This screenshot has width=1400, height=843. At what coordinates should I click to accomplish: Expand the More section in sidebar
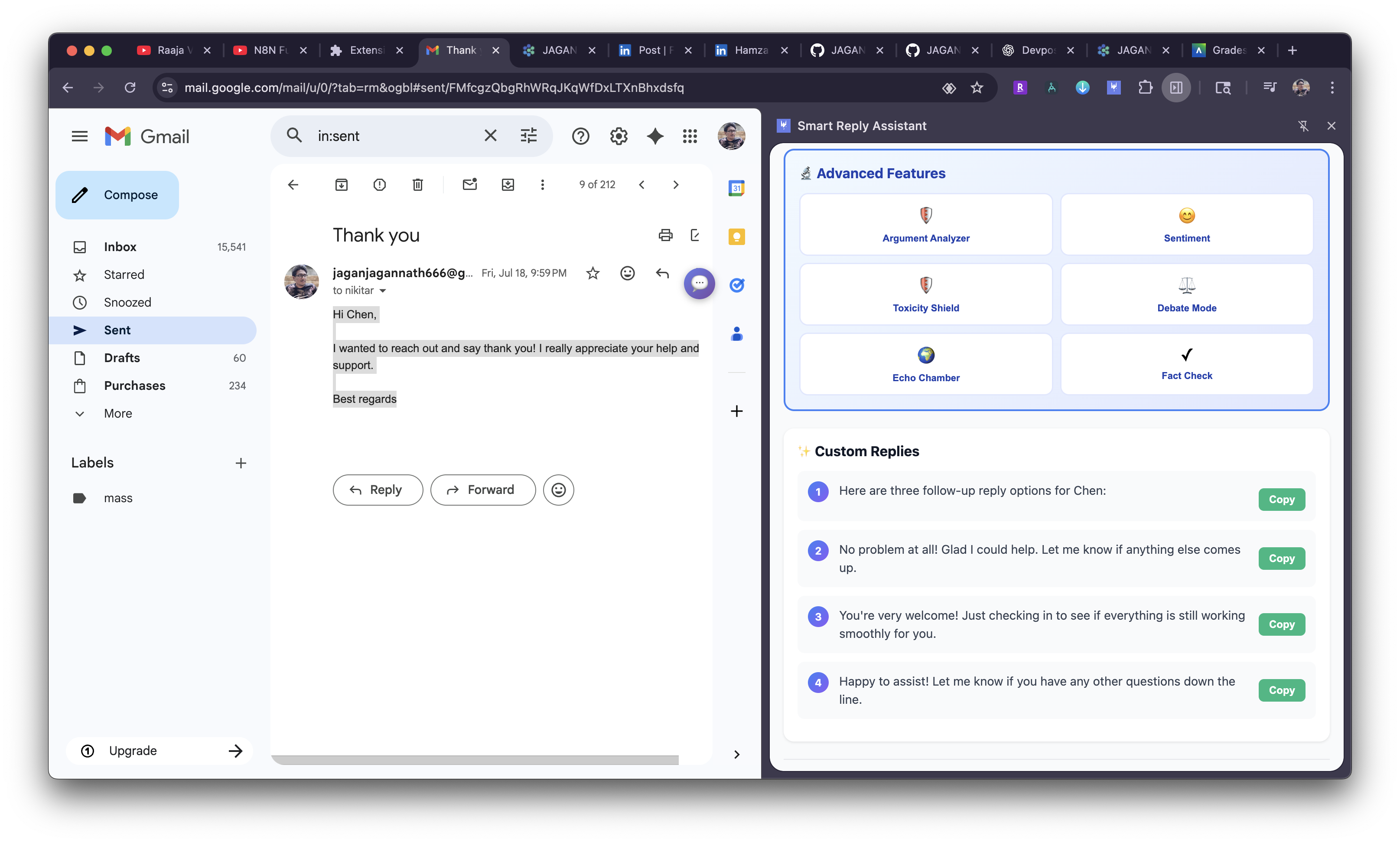pos(117,414)
